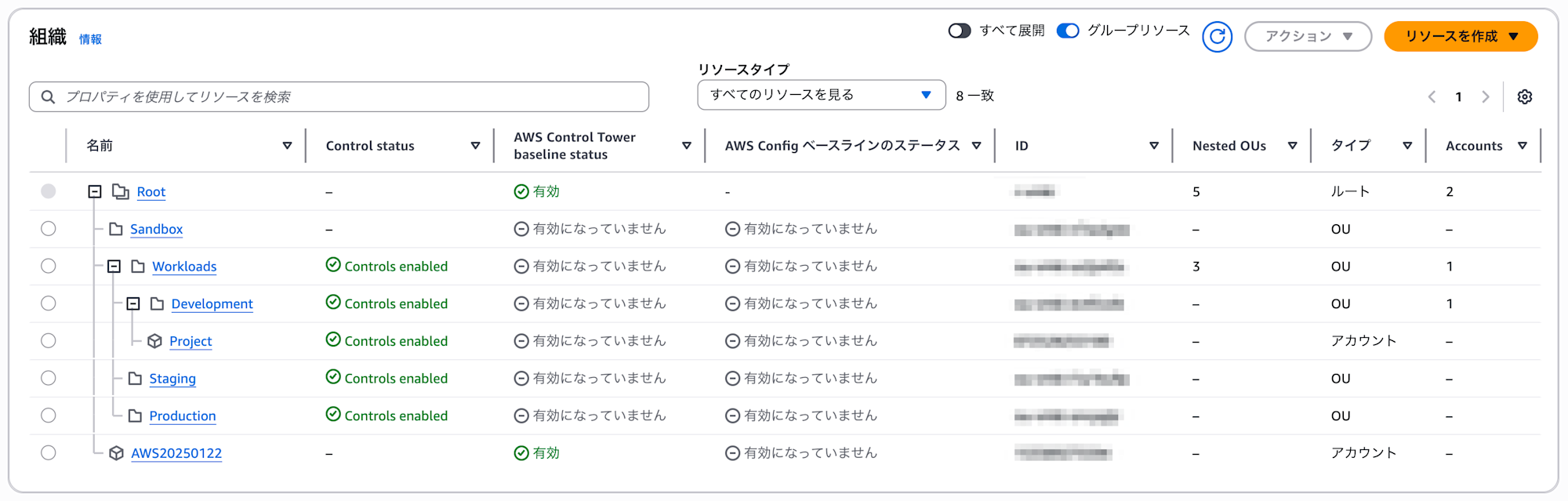Open the Workloads OU link
The image size is (1568, 501).
[x=184, y=267]
